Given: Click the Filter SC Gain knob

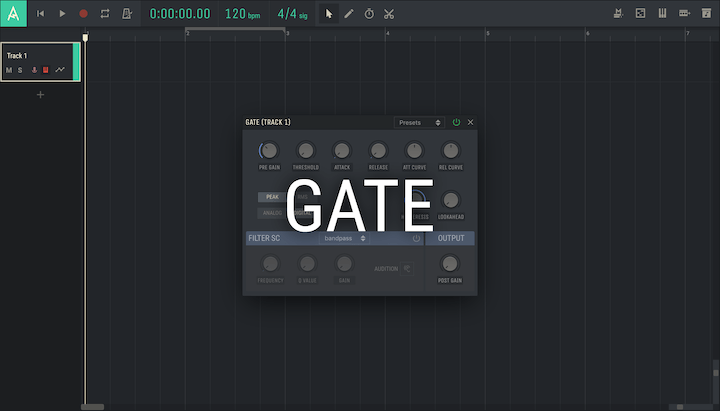Looking at the screenshot, I should [x=344, y=264].
